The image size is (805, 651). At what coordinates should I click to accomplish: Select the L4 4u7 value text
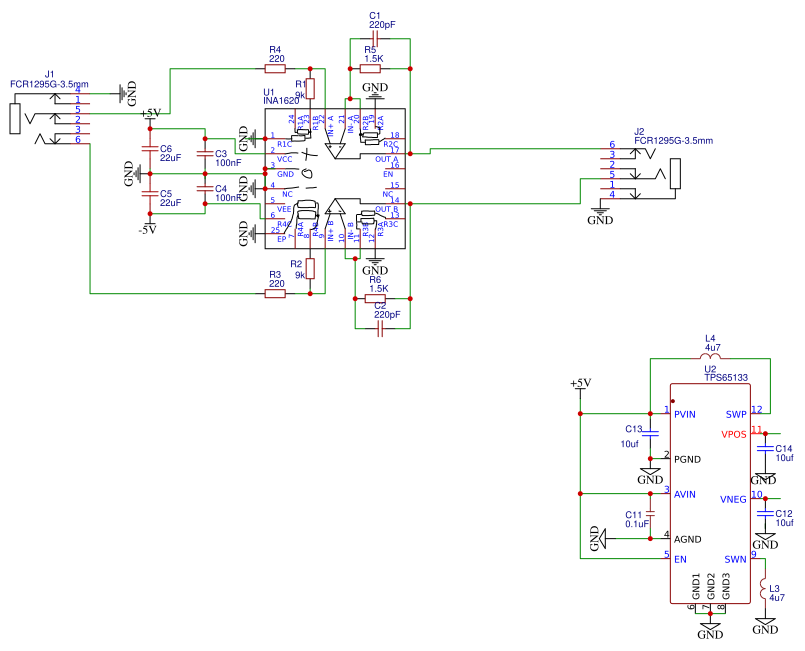coord(713,348)
